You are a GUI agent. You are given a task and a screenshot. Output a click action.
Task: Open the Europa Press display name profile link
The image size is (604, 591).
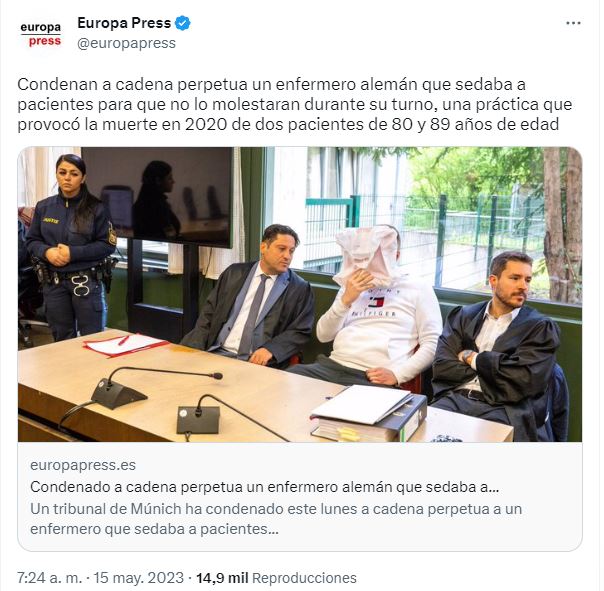[x=124, y=23]
